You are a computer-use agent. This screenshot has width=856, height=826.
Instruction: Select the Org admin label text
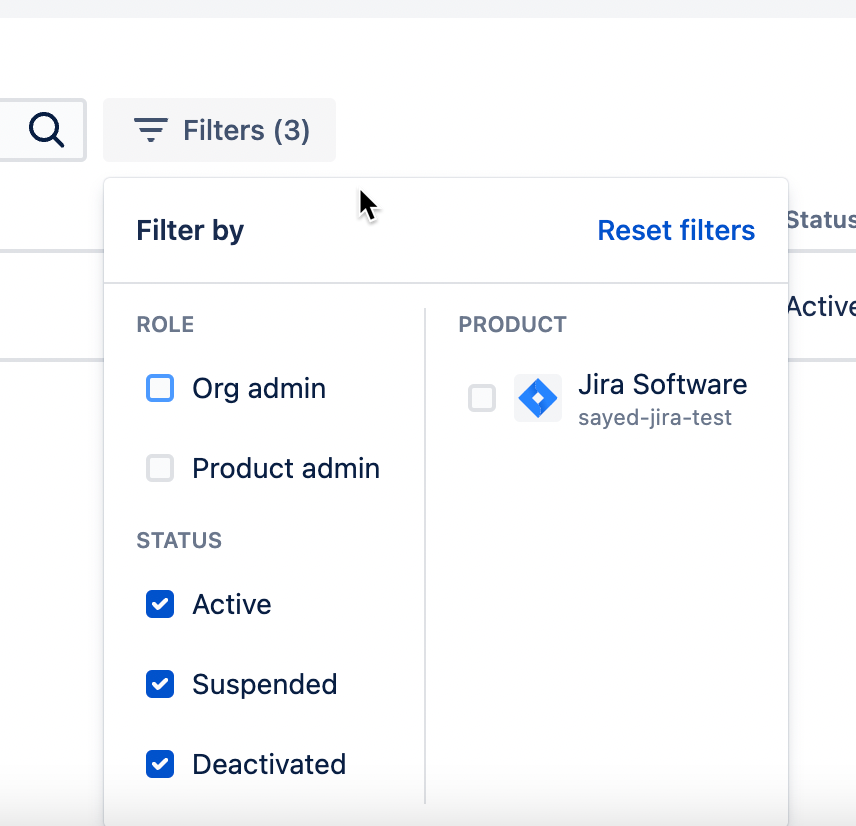(x=259, y=388)
